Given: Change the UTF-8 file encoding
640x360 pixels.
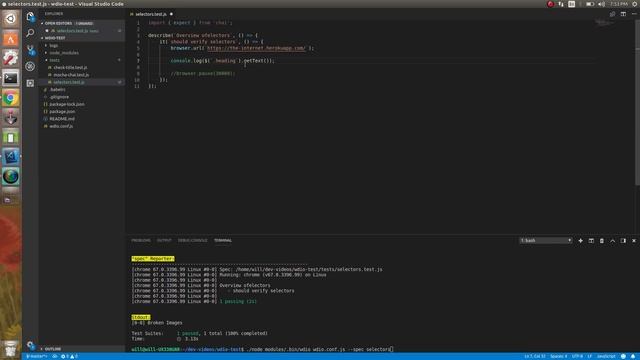Looking at the screenshot, I should (x=577, y=356).
